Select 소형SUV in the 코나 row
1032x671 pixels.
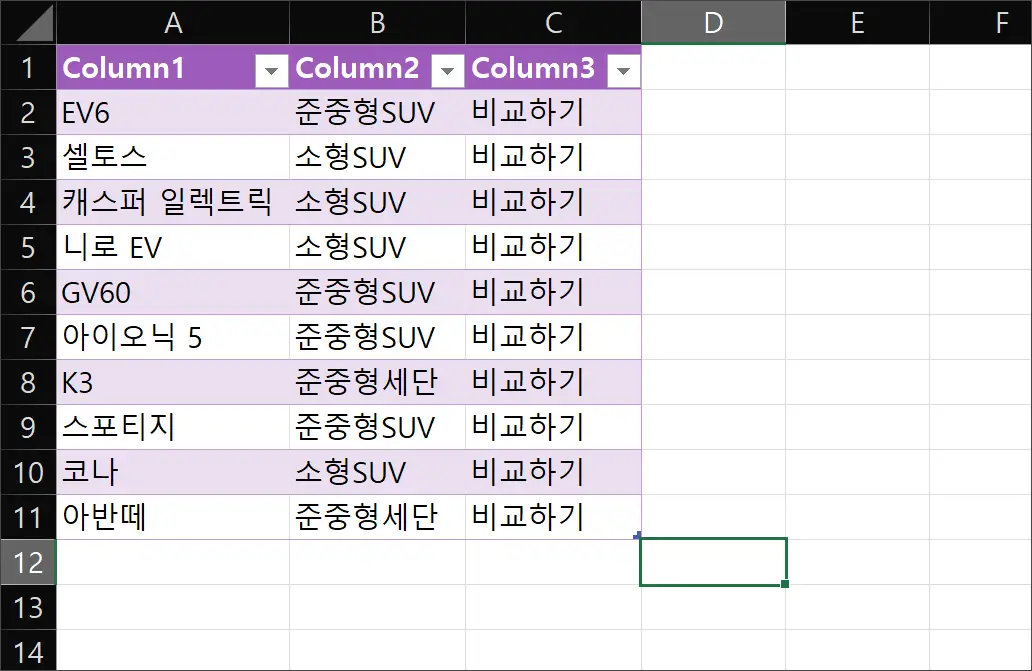click(377, 472)
